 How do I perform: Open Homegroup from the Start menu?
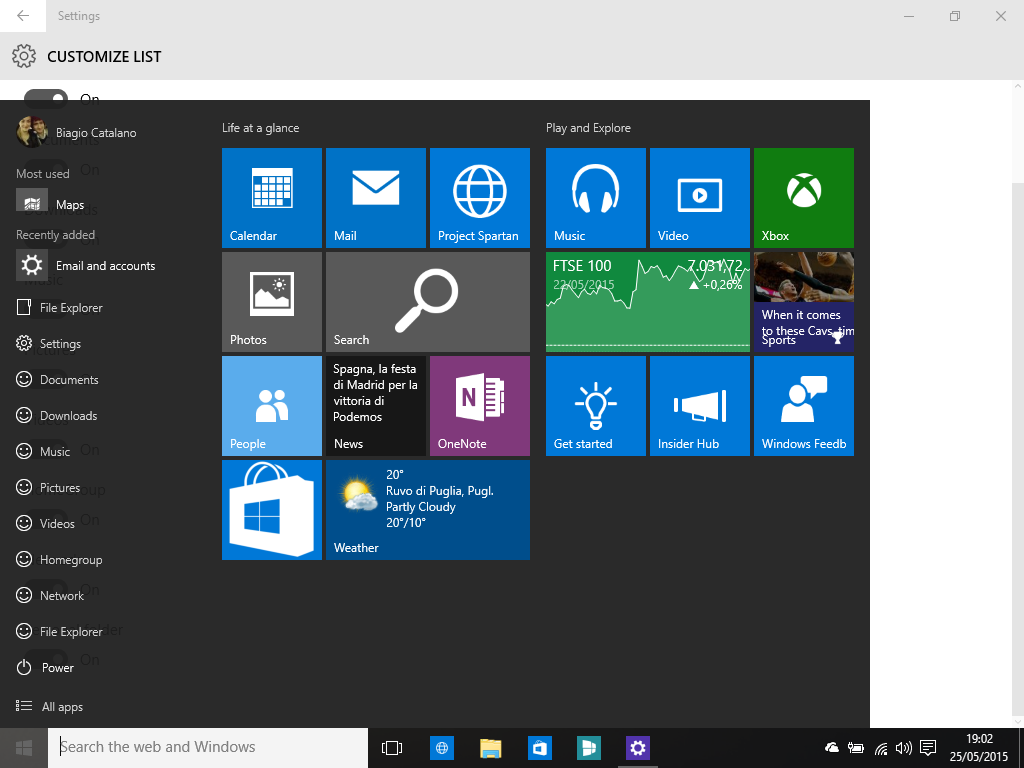[59, 560]
